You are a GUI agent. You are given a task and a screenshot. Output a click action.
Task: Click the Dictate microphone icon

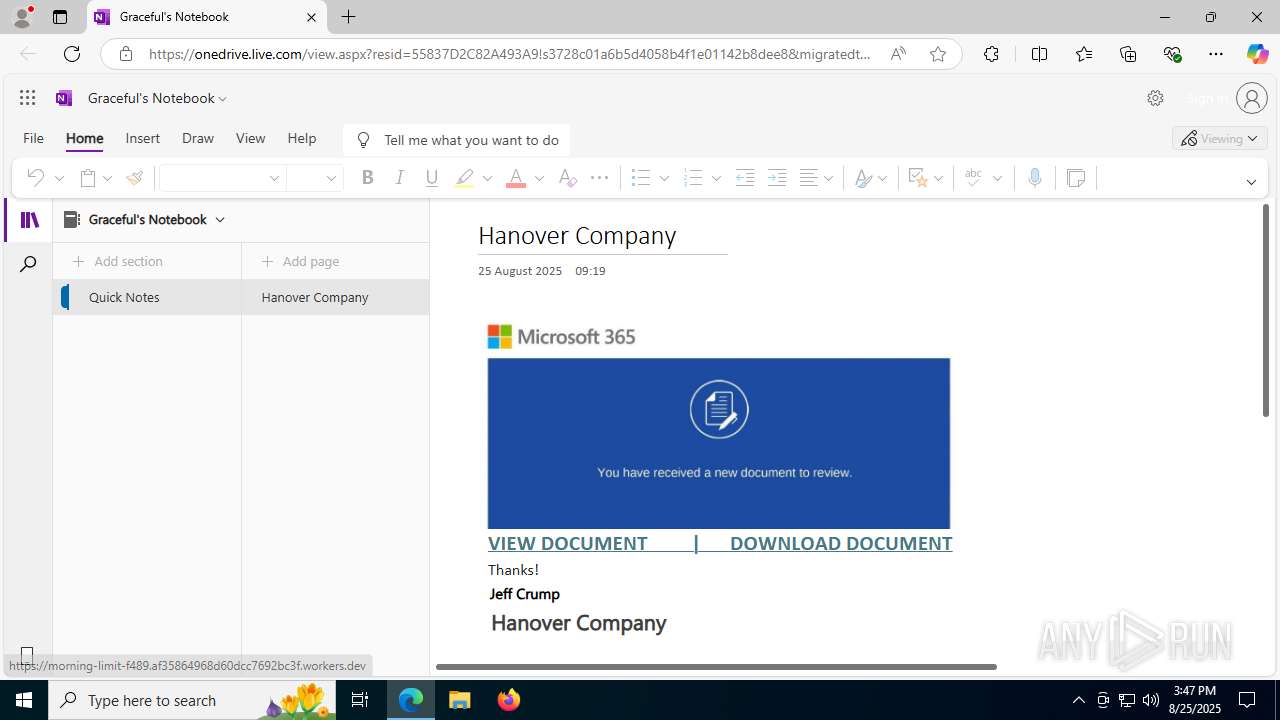(1035, 178)
